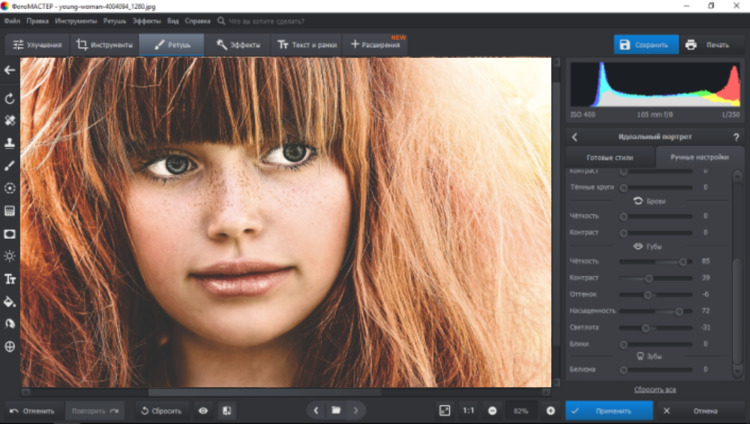Select the stamp tool in the left toolbar
Viewport: 750px width, 424px height.
pyautogui.click(x=10, y=143)
